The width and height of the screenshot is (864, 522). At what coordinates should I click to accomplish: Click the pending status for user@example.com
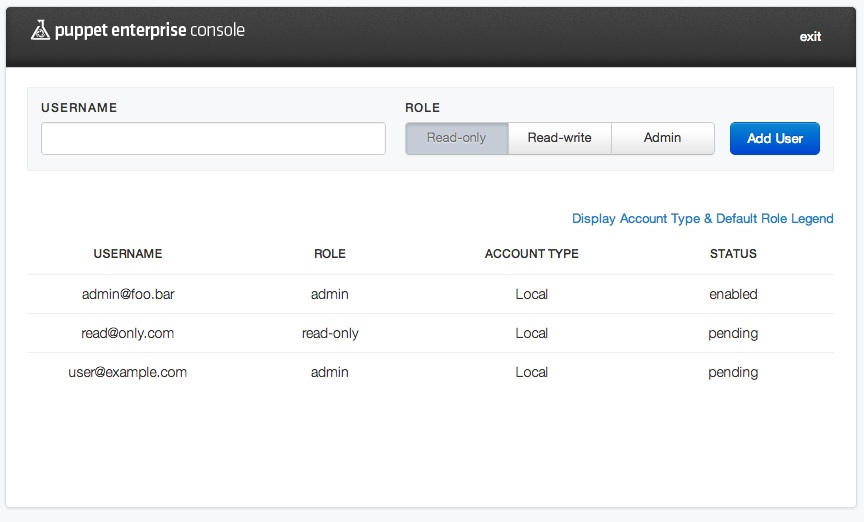733,372
